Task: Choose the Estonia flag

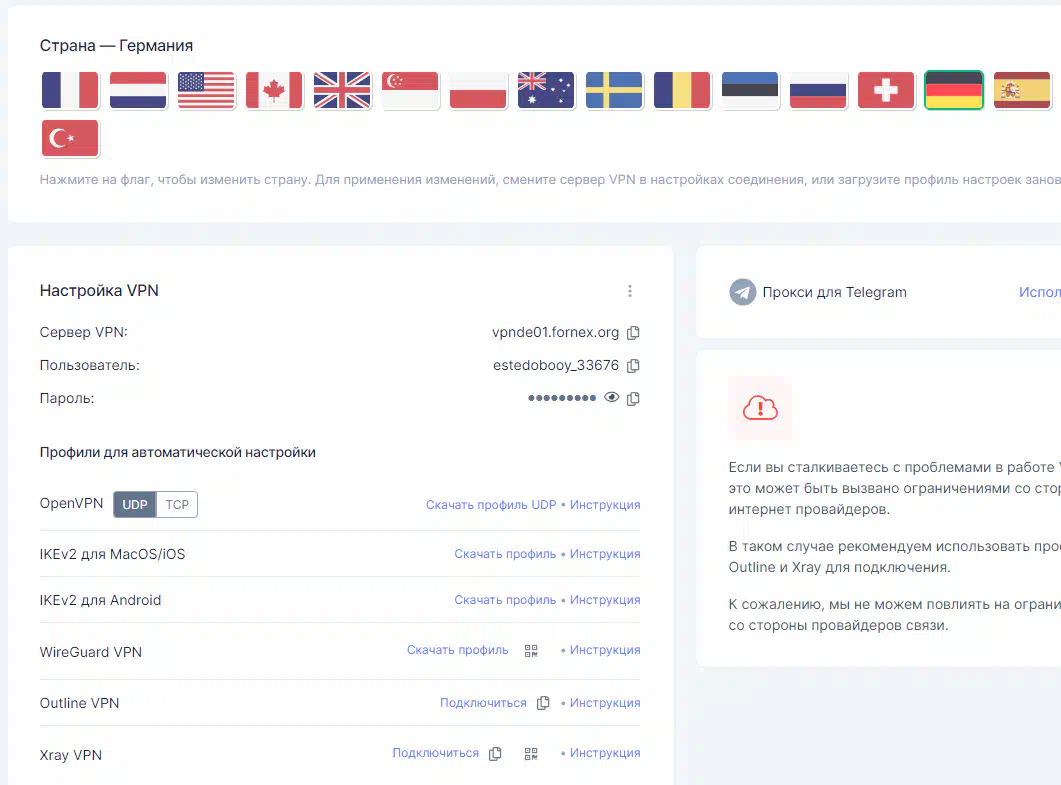Action: click(750, 90)
